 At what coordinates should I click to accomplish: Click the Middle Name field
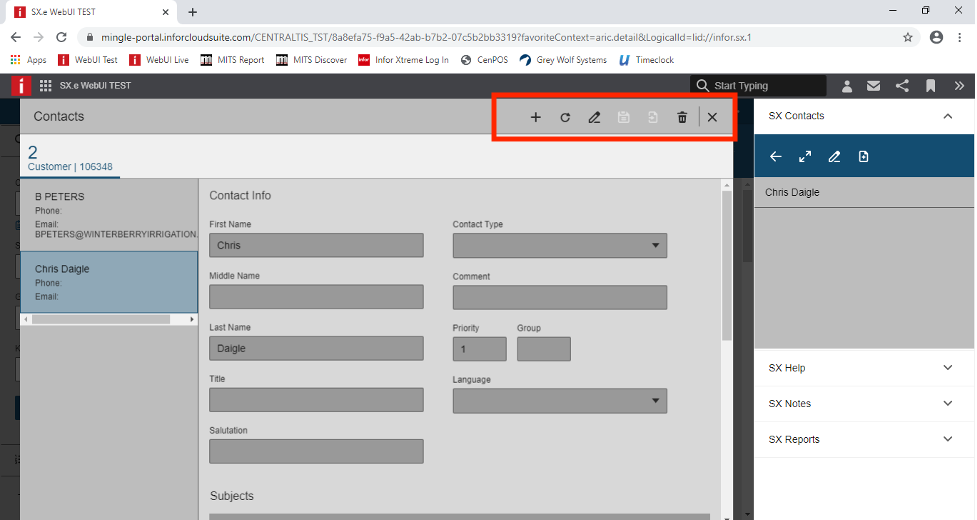(316, 297)
